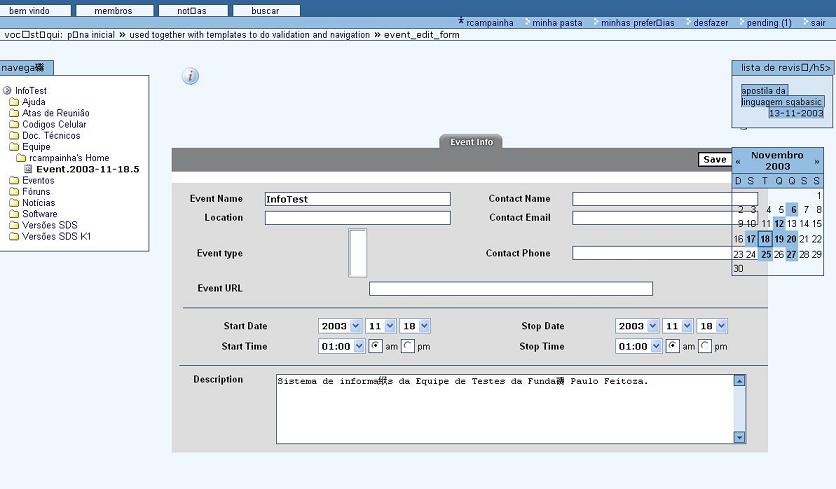Open the buscar tab
The width and height of the screenshot is (836, 489).
coord(265,11)
